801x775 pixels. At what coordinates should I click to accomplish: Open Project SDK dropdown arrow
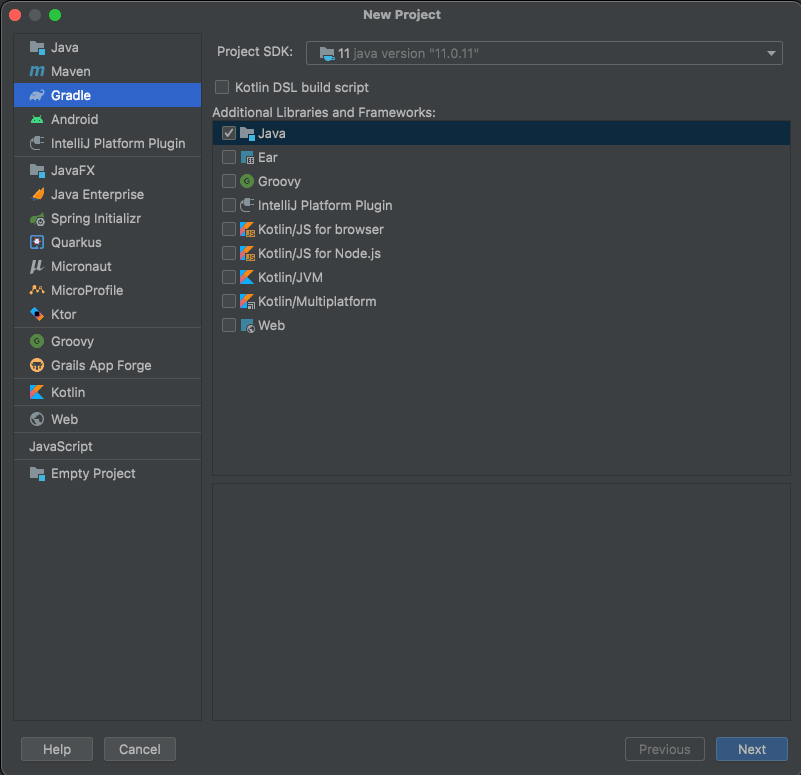click(771, 53)
